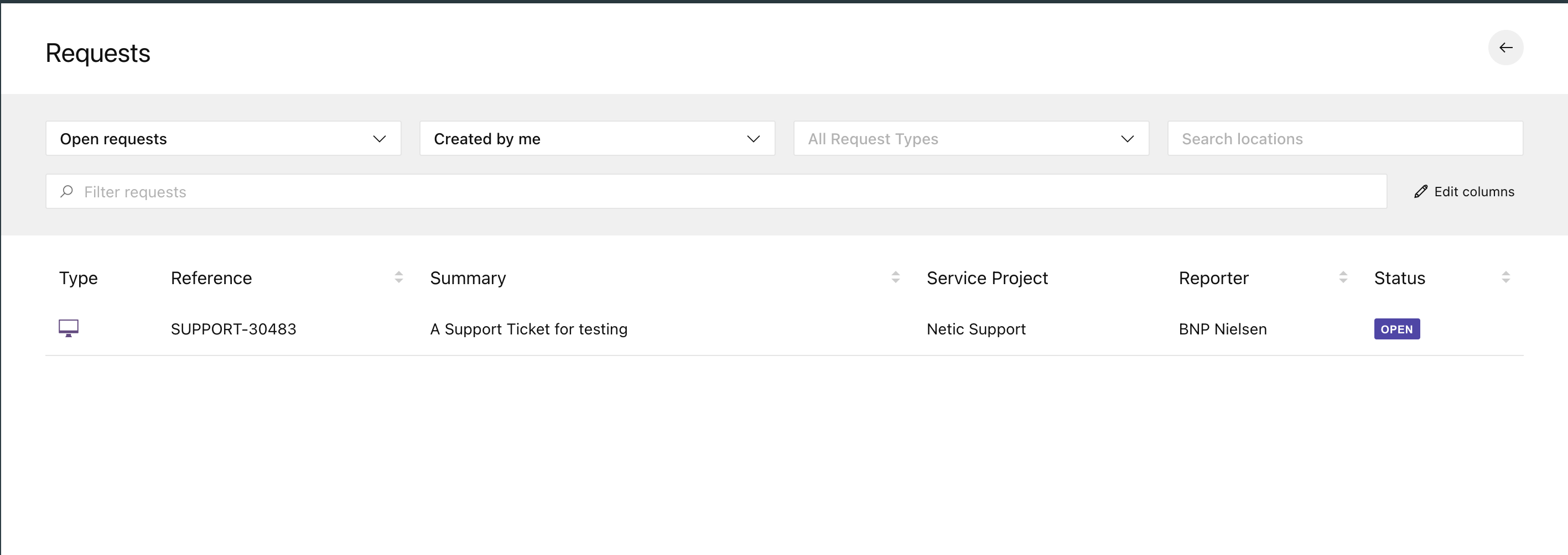Viewport: 1568px width, 555px height.
Task: Open 'A Support Ticket for testing' summary
Action: click(x=528, y=329)
